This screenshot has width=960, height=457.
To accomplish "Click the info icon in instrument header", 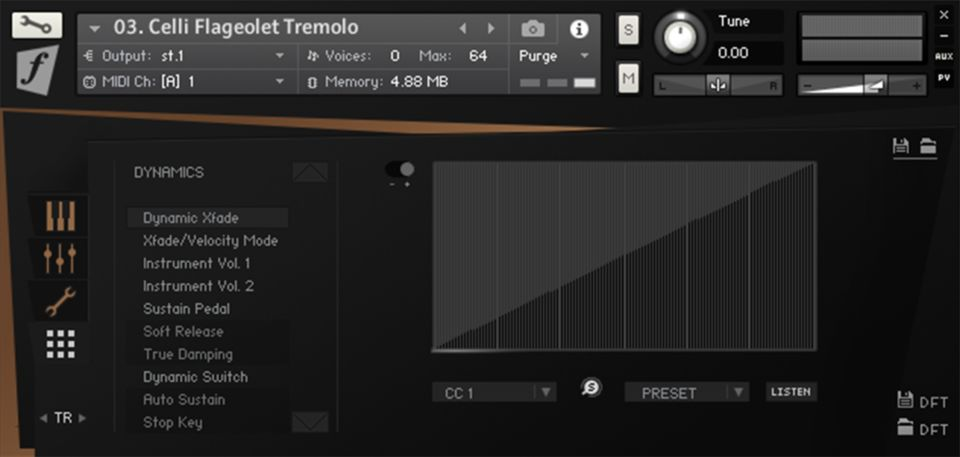I will pyautogui.click(x=579, y=28).
